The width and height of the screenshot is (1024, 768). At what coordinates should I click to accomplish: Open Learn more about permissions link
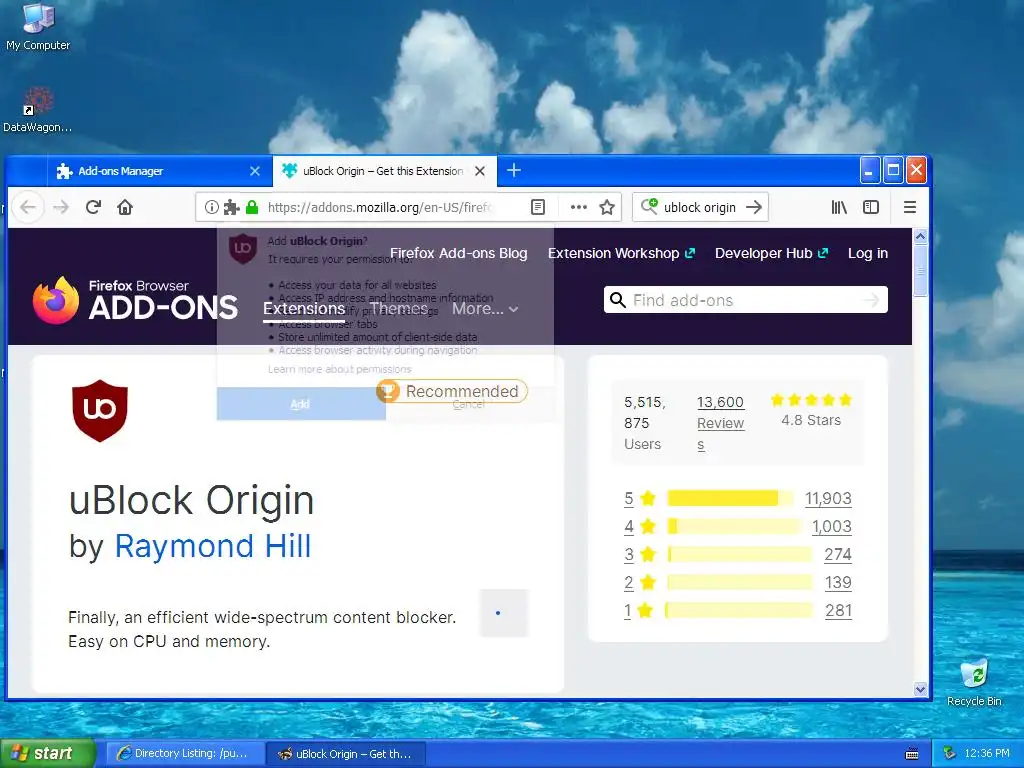(x=340, y=369)
